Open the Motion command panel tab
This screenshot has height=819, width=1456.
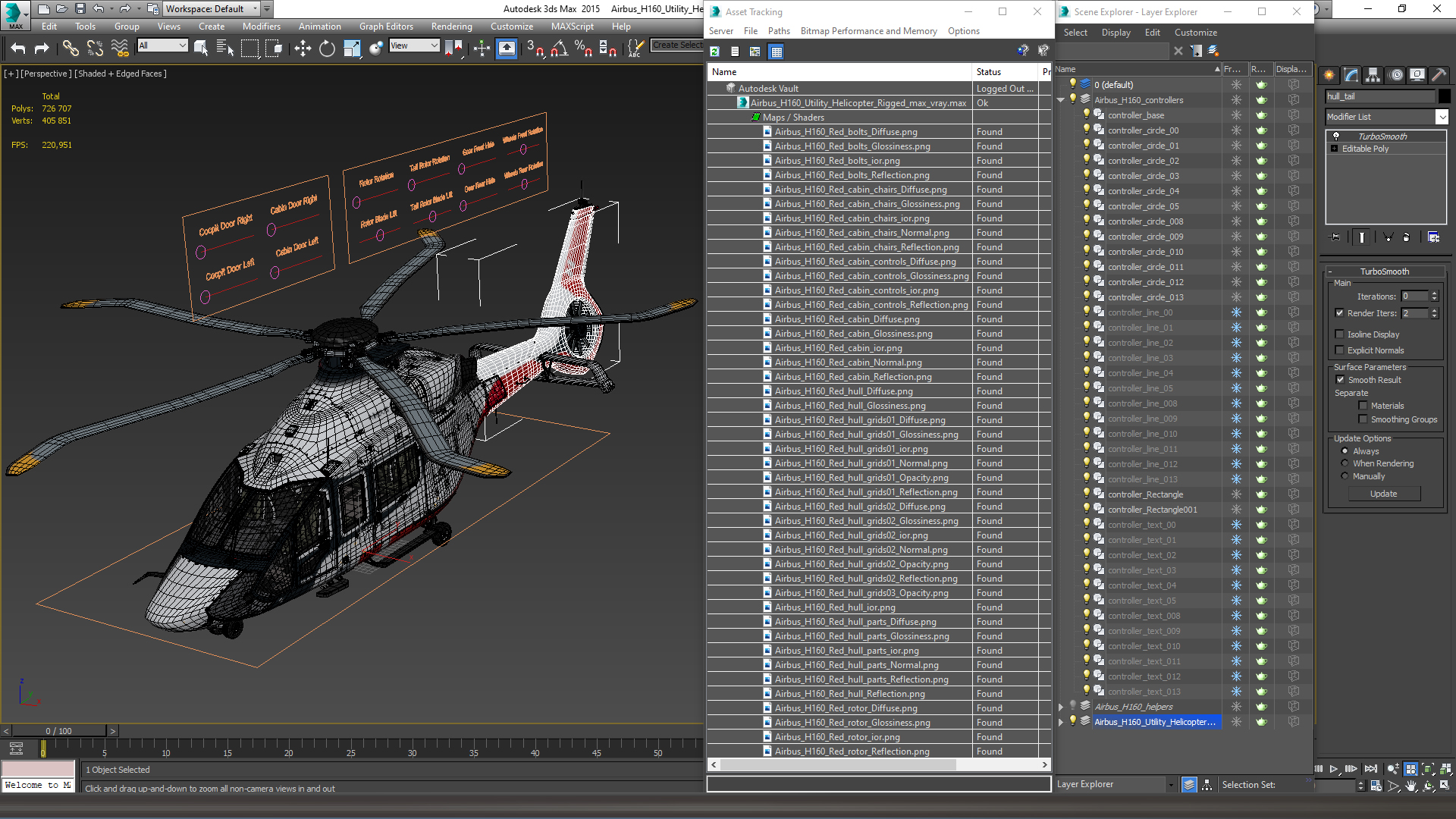coord(1395,75)
